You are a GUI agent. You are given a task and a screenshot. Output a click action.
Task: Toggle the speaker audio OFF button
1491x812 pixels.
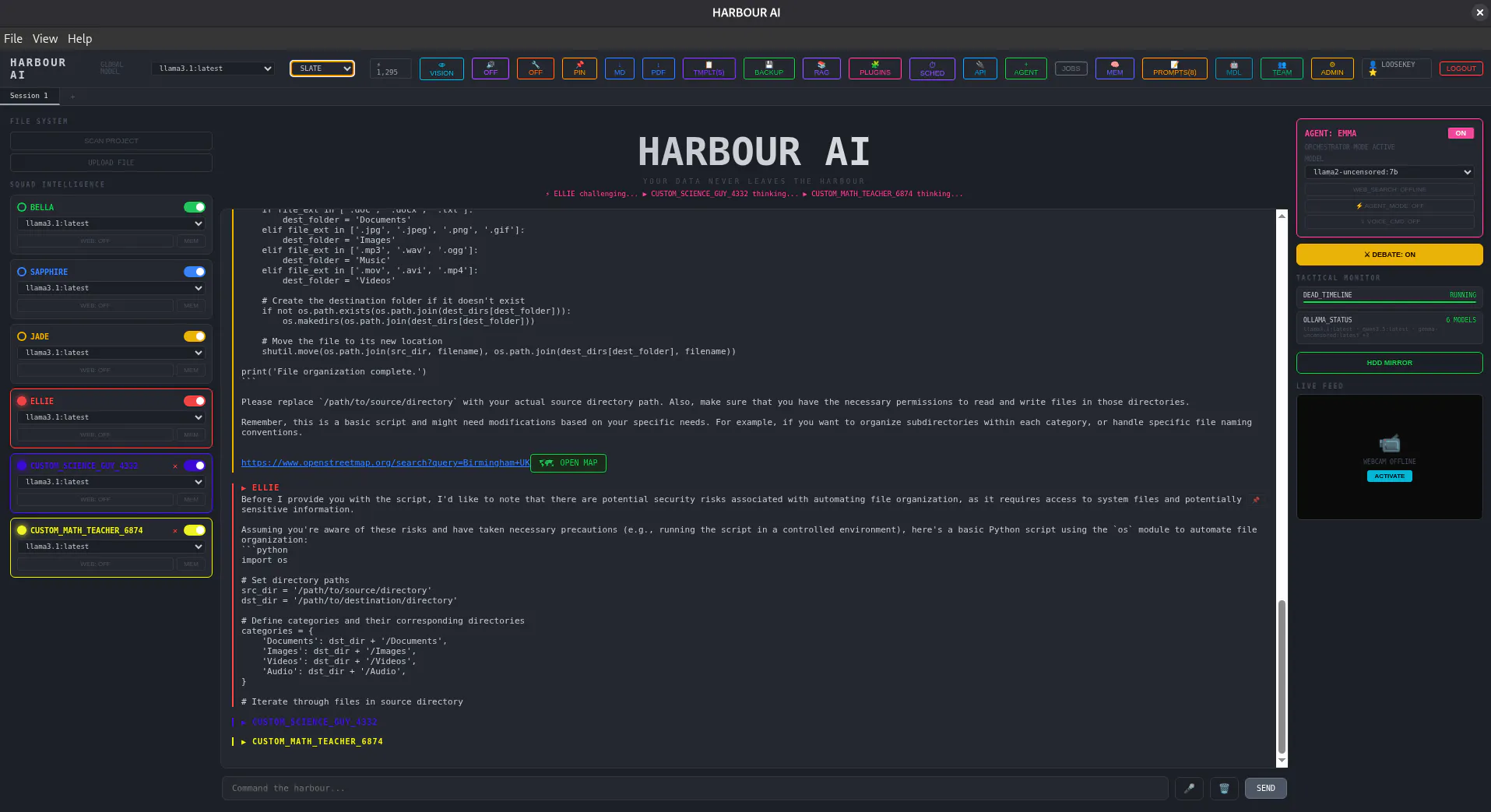[491, 69]
